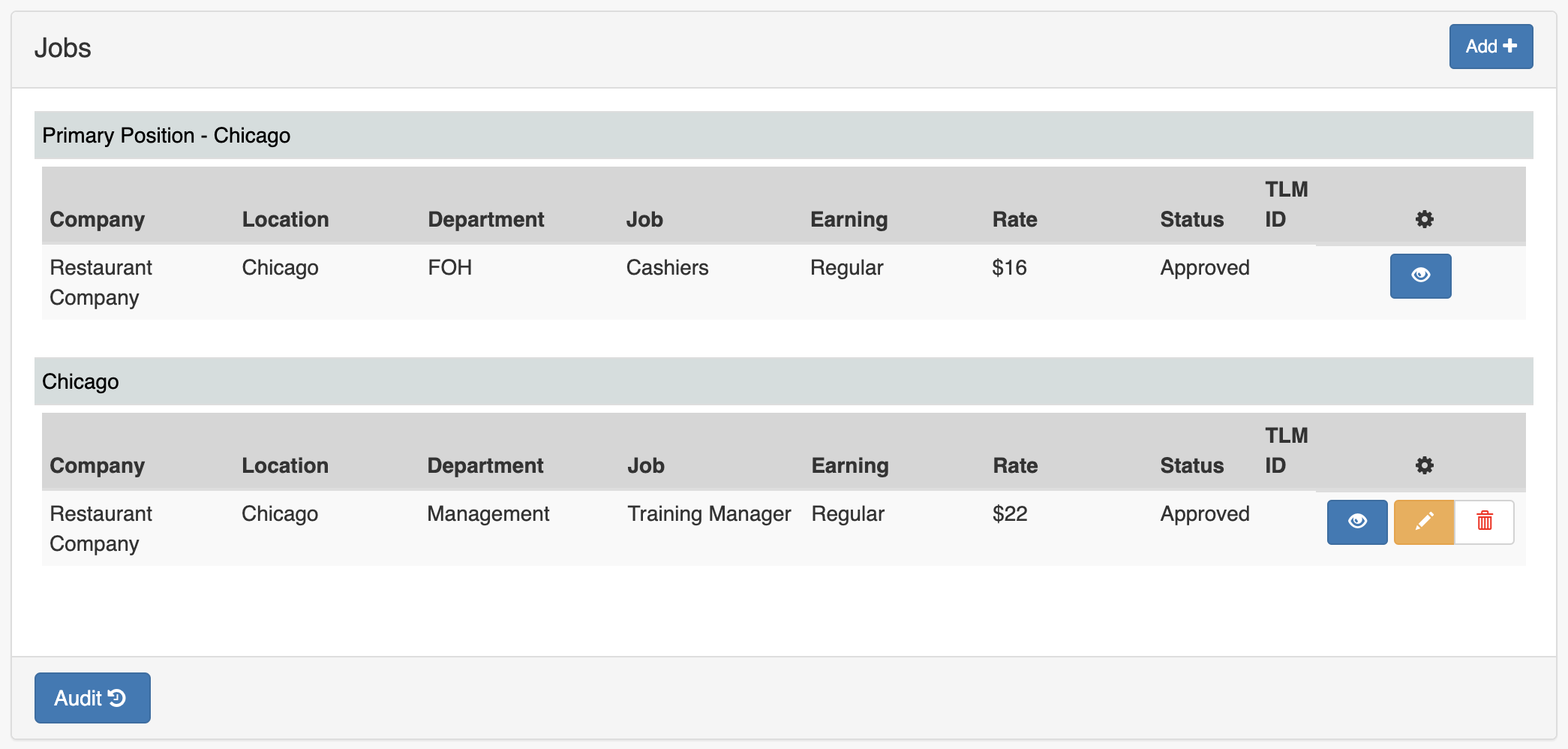Toggle visibility of the Training Manager job details
Viewport: 1568px width, 749px height.
1356,522
